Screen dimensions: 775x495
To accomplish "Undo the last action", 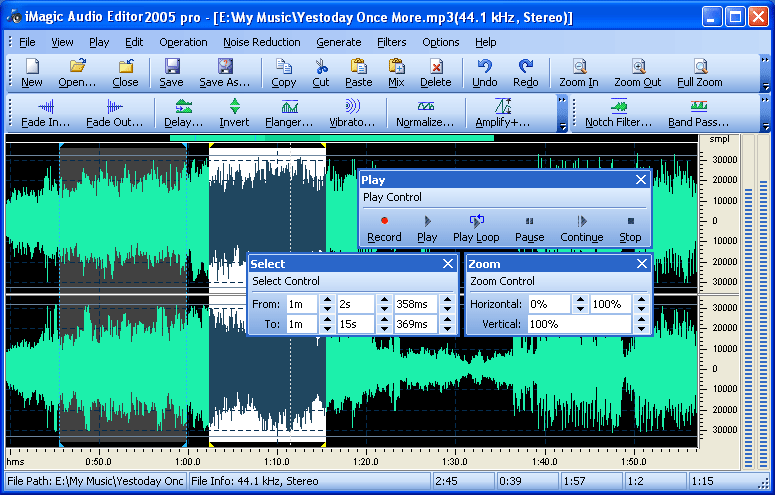I will click(x=485, y=73).
